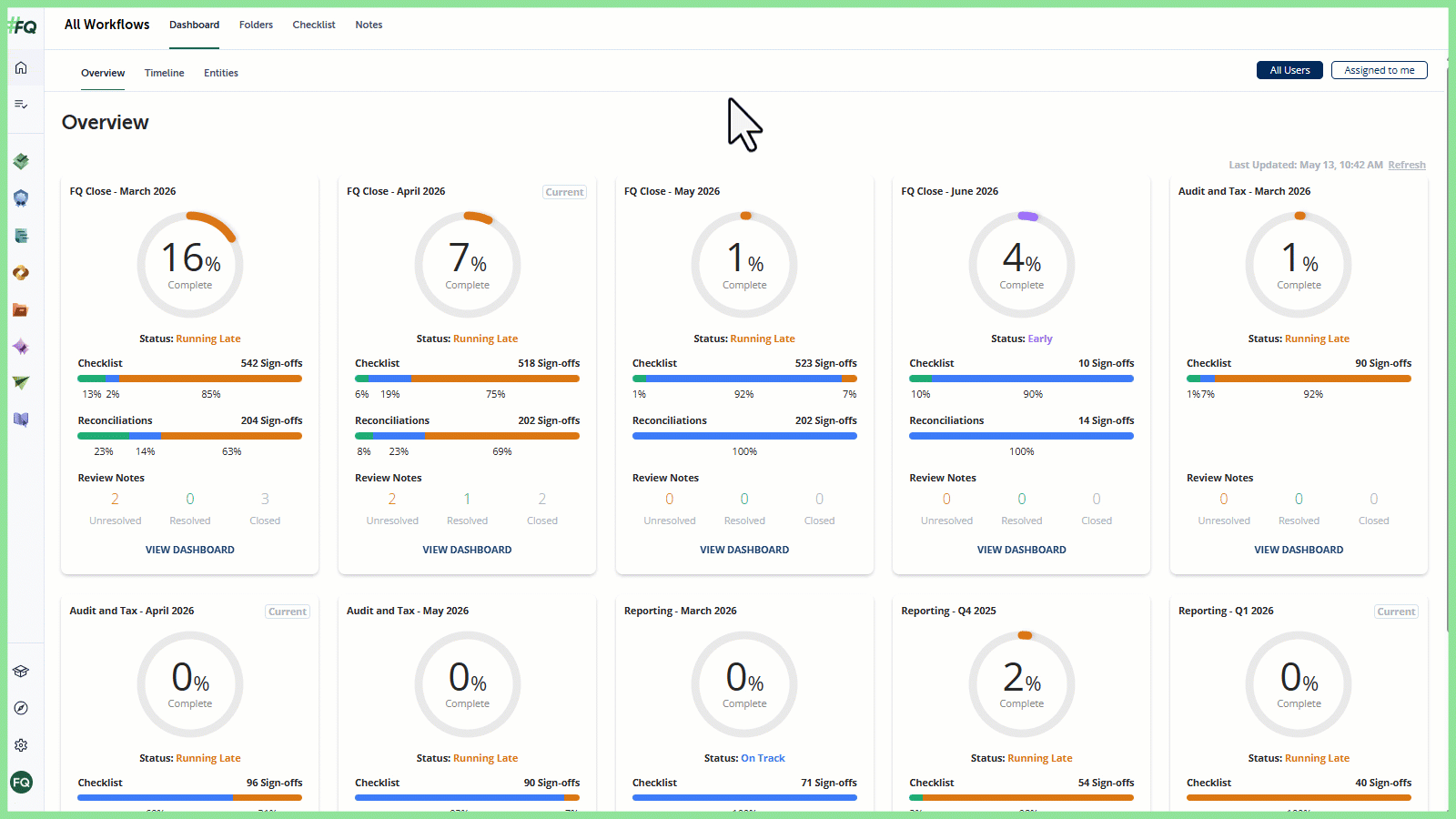View dashboard for Audit and Tax - March 2026
The image size is (1456, 819).
point(1299,550)
